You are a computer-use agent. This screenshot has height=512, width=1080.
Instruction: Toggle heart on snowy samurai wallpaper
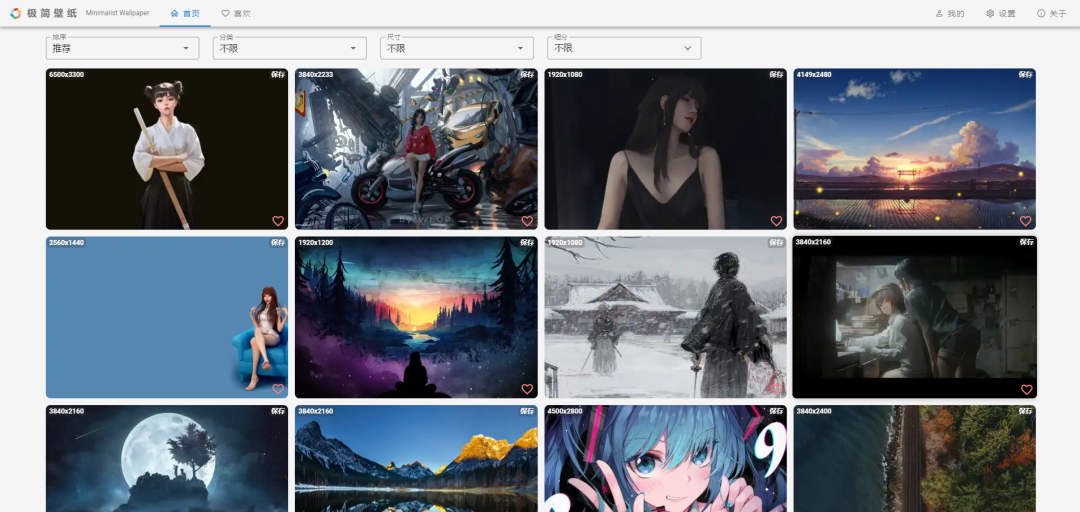776,389
